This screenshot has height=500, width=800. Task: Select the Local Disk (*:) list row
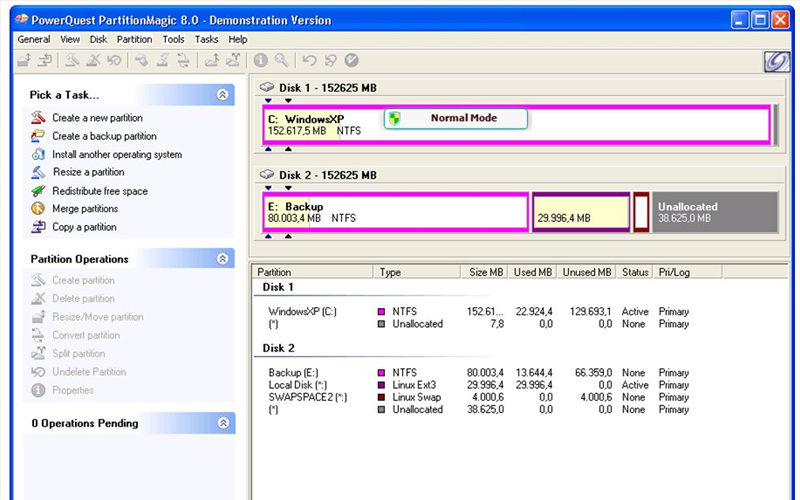click(x=479, y=385)
